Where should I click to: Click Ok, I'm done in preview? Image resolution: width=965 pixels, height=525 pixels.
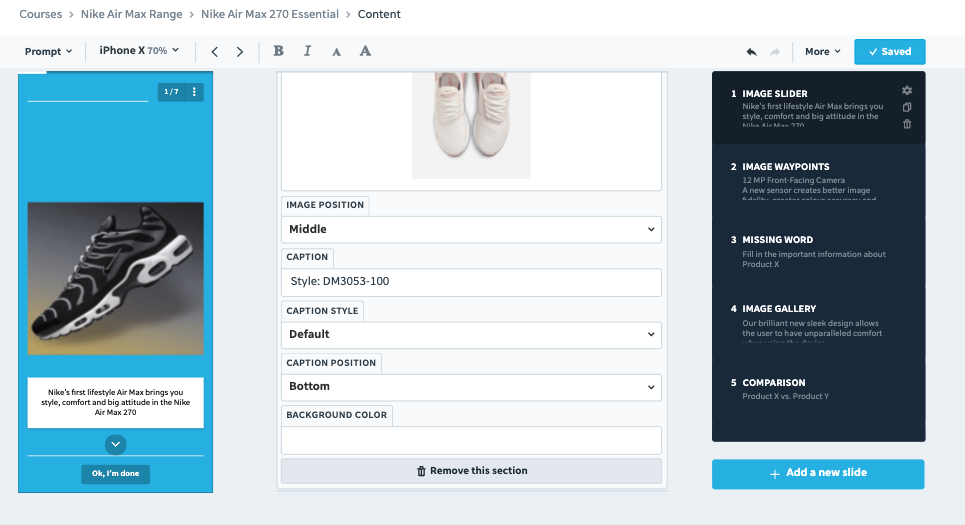coord(116,474)
